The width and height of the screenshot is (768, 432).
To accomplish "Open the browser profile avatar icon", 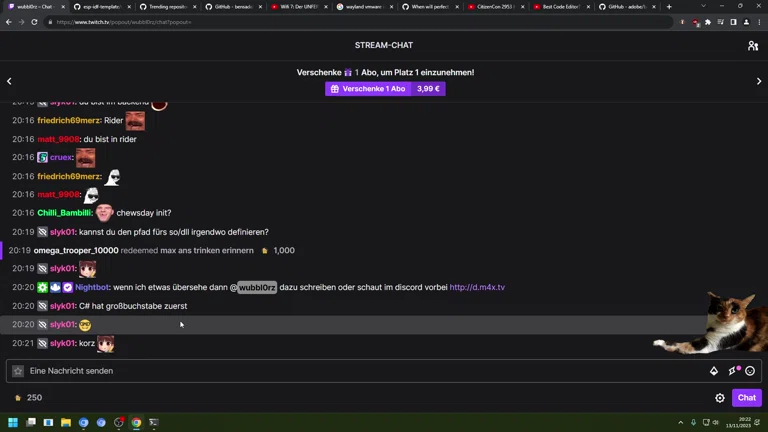I will pos(746,22).
